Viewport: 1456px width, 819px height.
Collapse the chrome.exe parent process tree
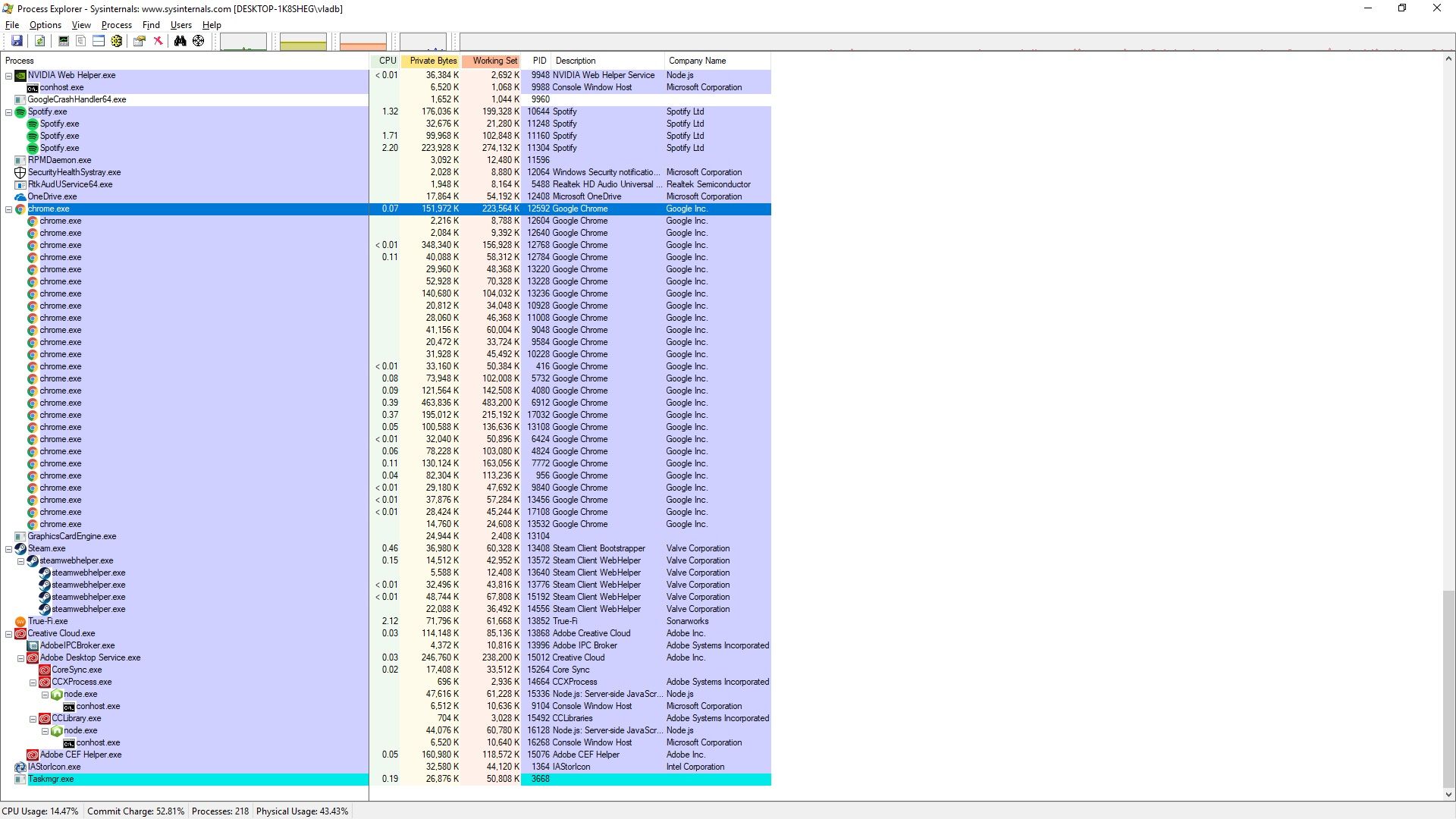8,209
